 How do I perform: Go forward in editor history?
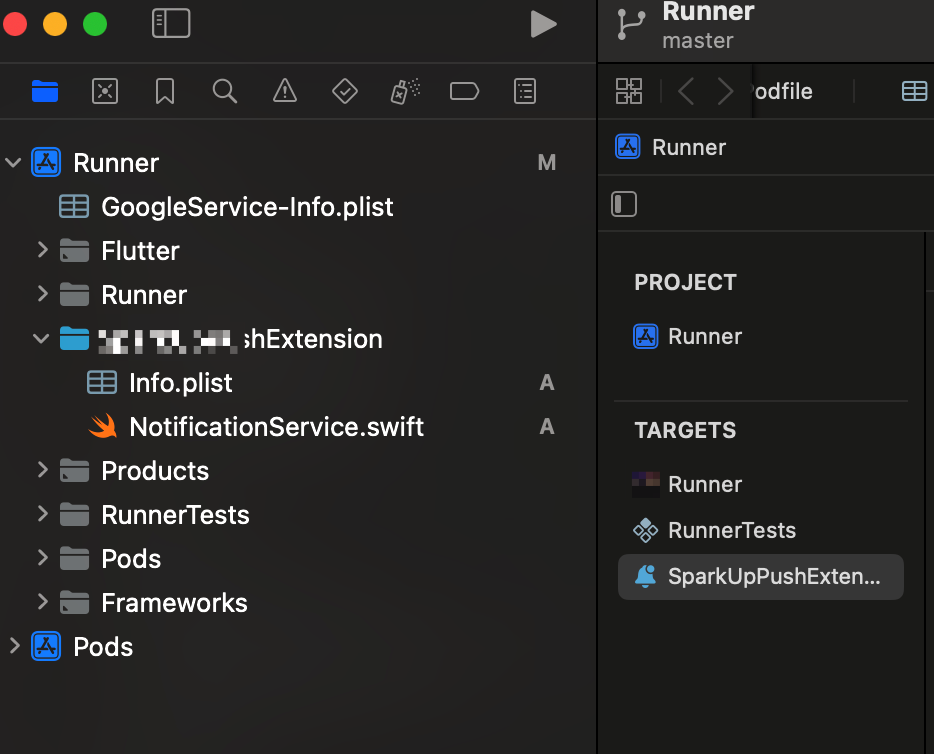725,92
